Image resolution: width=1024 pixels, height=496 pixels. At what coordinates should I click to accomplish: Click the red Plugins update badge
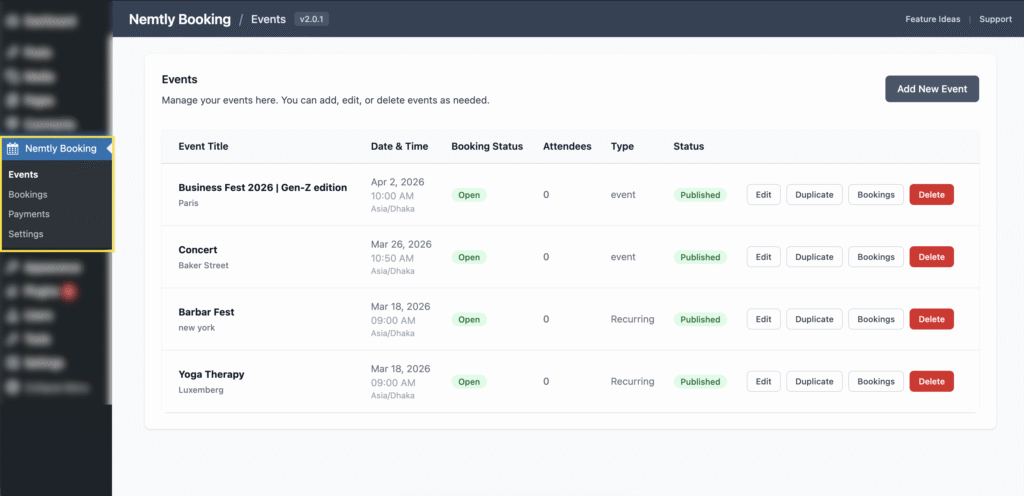pos(69,291)
